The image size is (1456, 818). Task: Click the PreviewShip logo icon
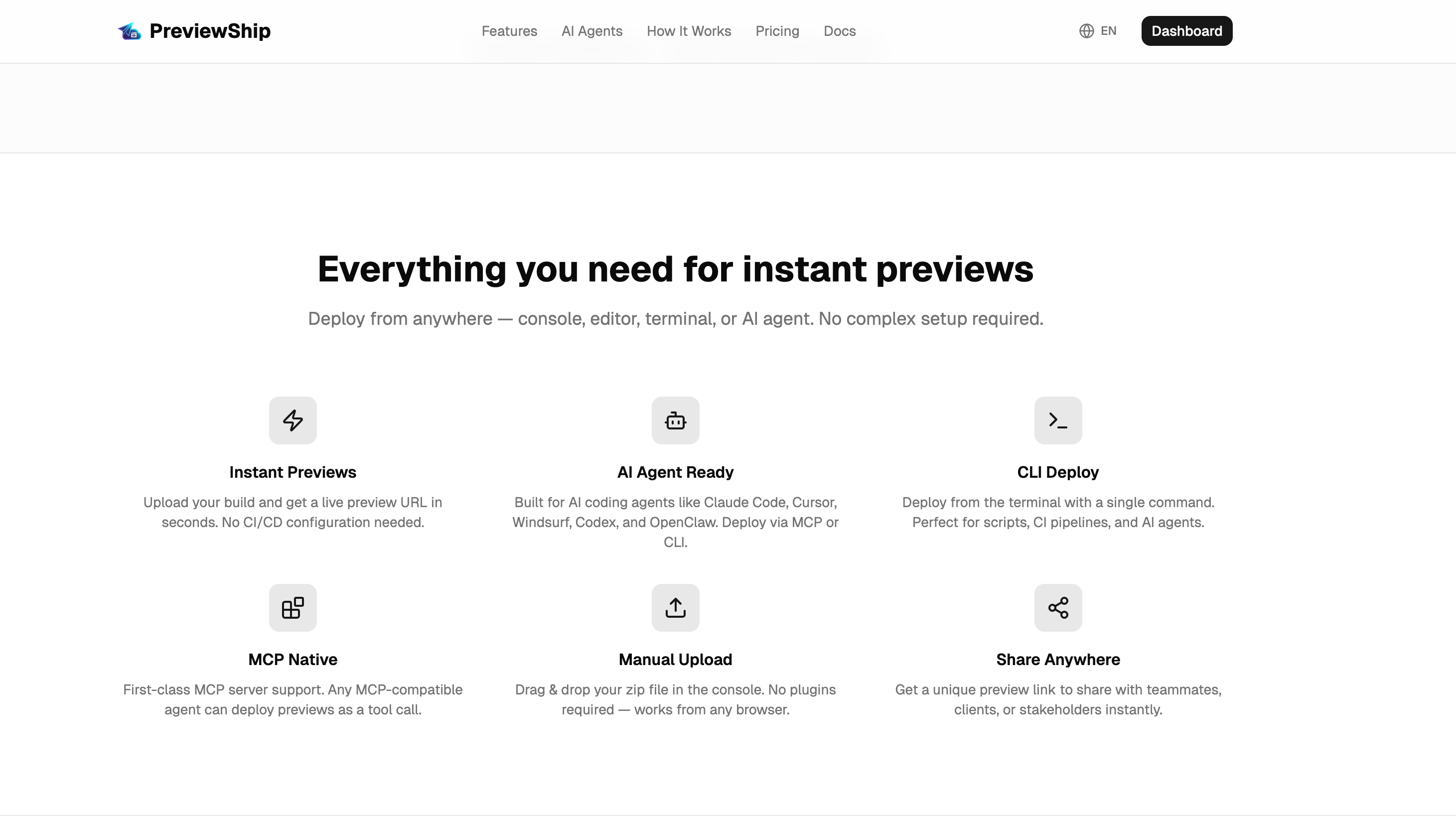coord(130,31)
